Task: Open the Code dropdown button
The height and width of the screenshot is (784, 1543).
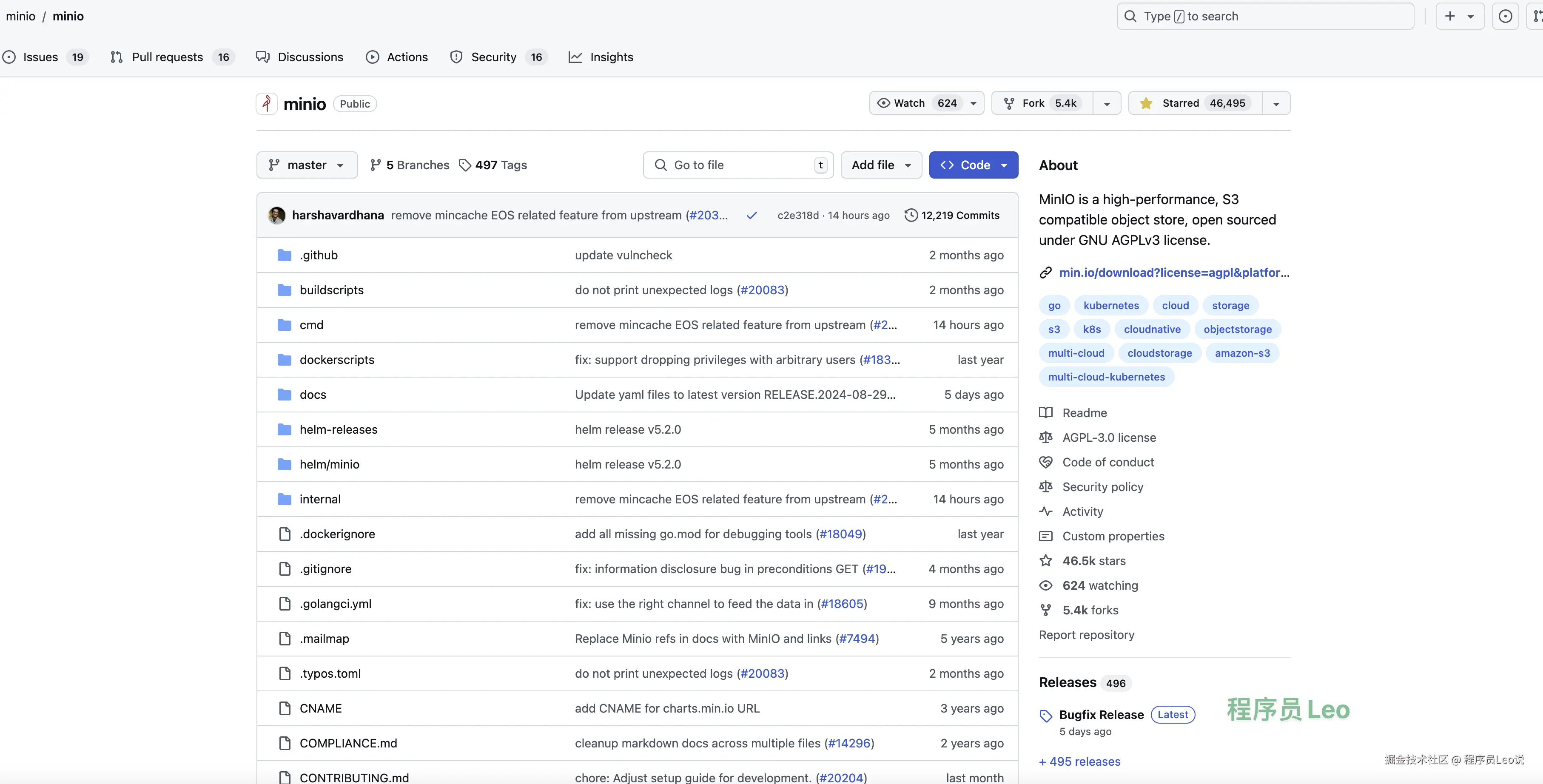Action: [x=974, y=165]
